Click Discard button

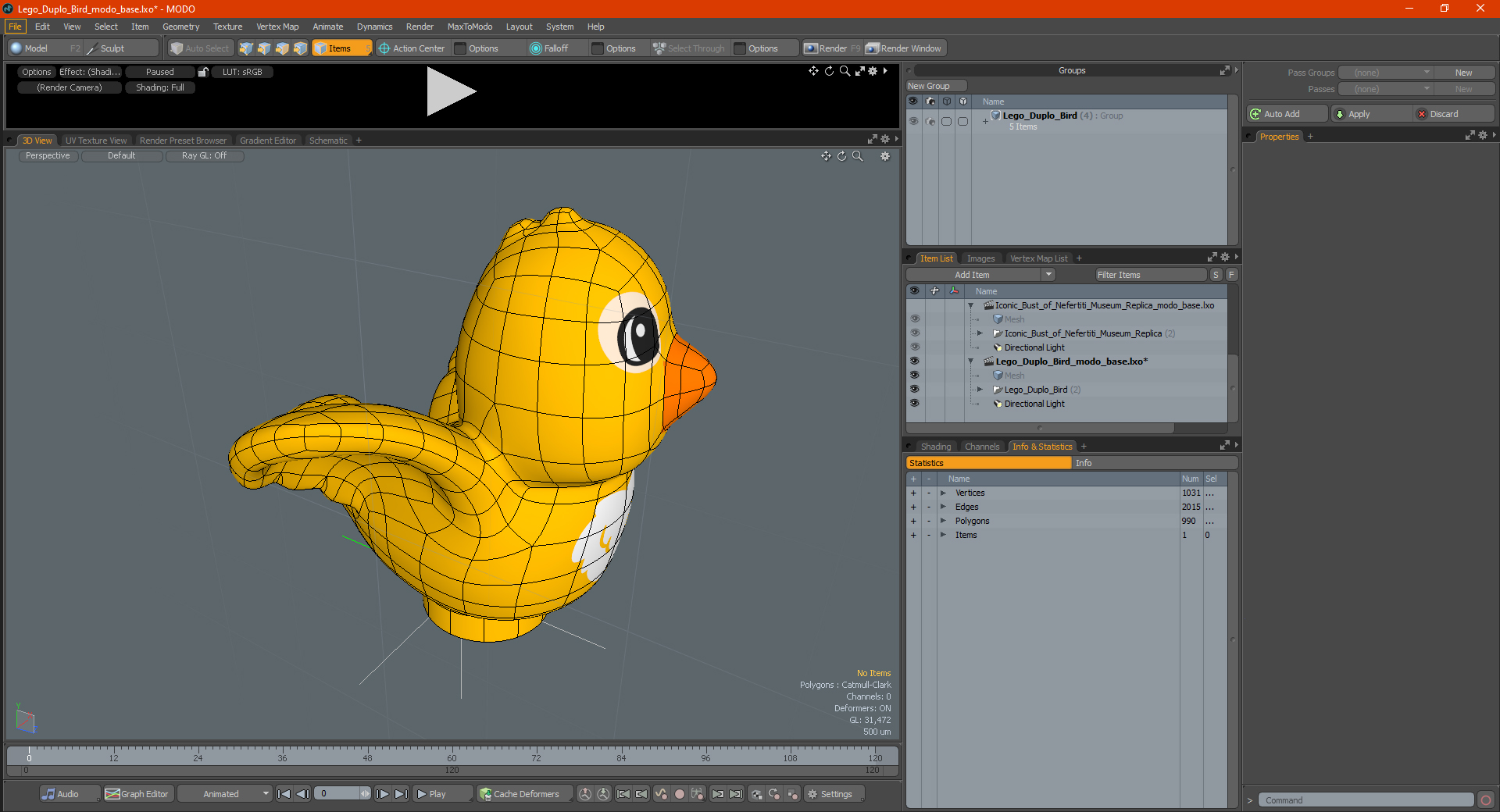pyautogui.click(x=1453, y=114)
